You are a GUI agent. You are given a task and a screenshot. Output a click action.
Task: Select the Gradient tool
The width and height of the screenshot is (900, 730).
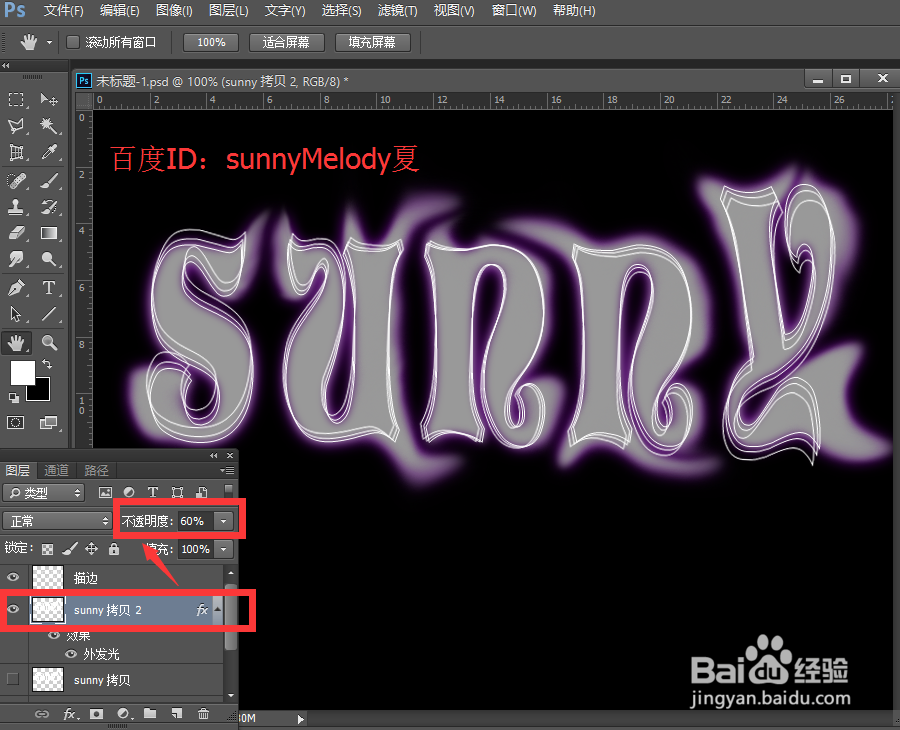click(x=49, y=233)
